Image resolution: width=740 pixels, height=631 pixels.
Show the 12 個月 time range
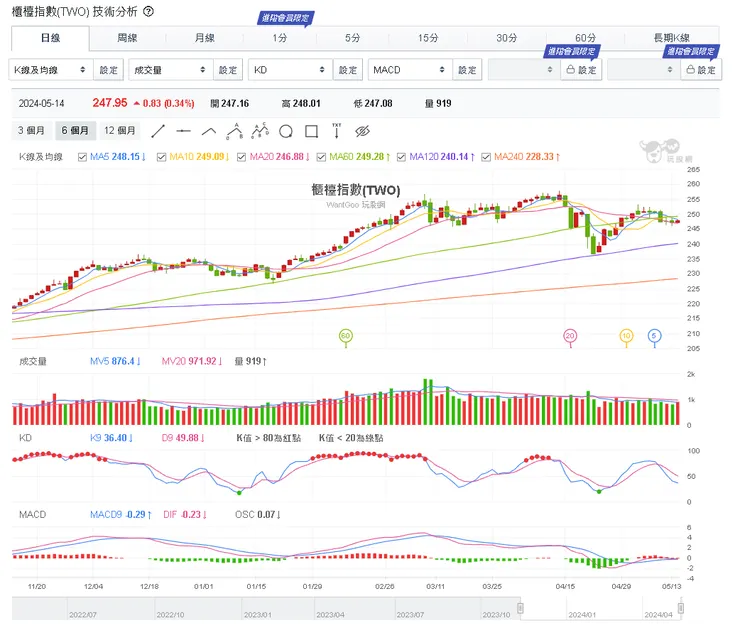[x=119, y=131]
